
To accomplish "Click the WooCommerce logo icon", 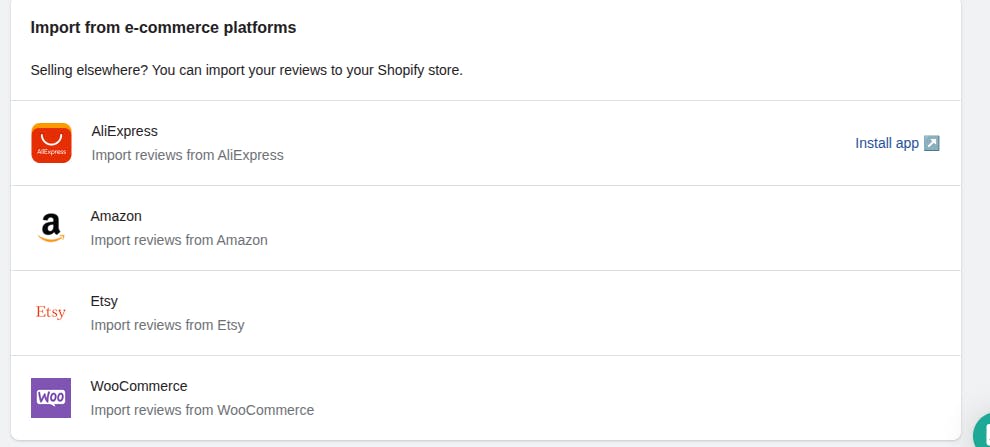I will click(51, 398).
